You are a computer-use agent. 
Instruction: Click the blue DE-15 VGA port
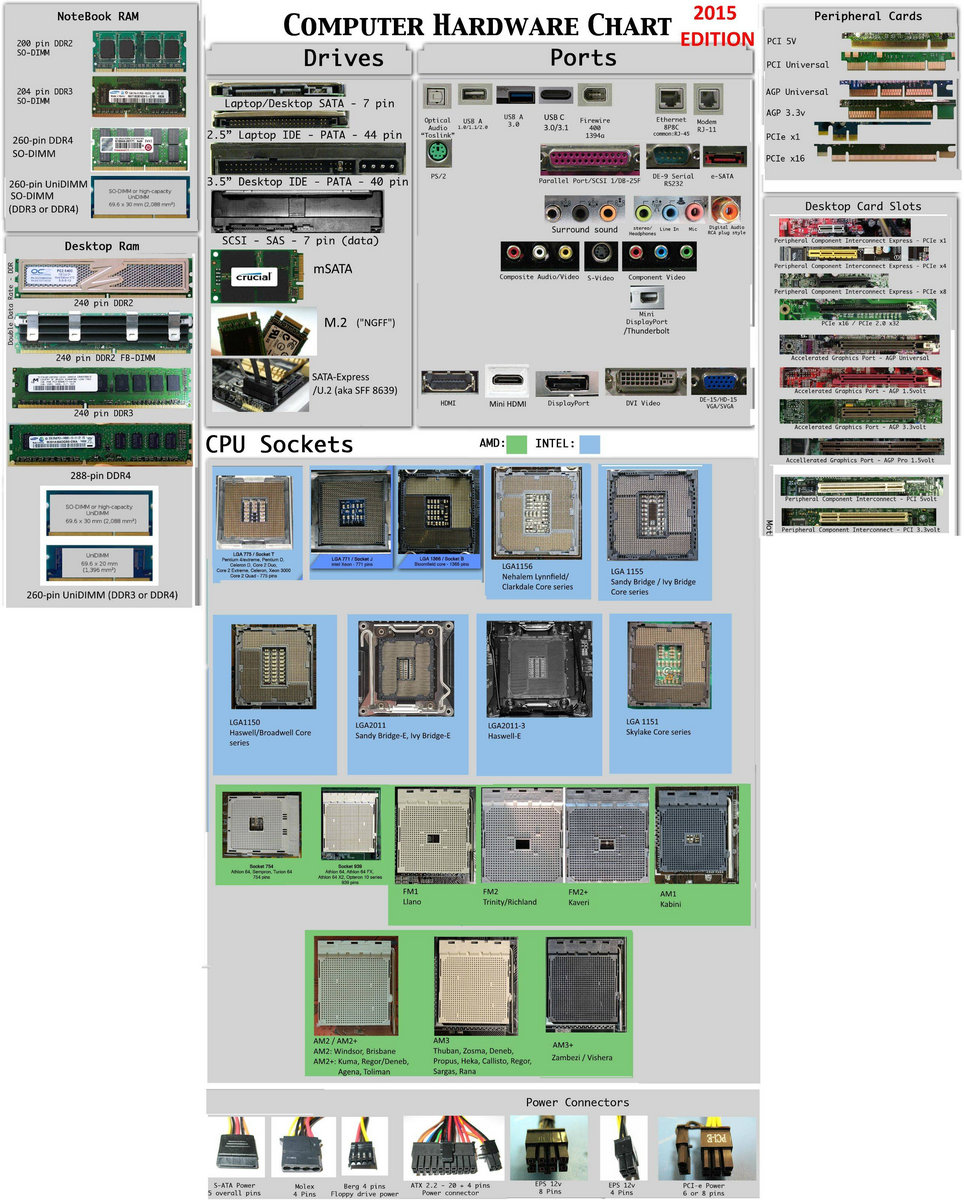pos(718,382)
